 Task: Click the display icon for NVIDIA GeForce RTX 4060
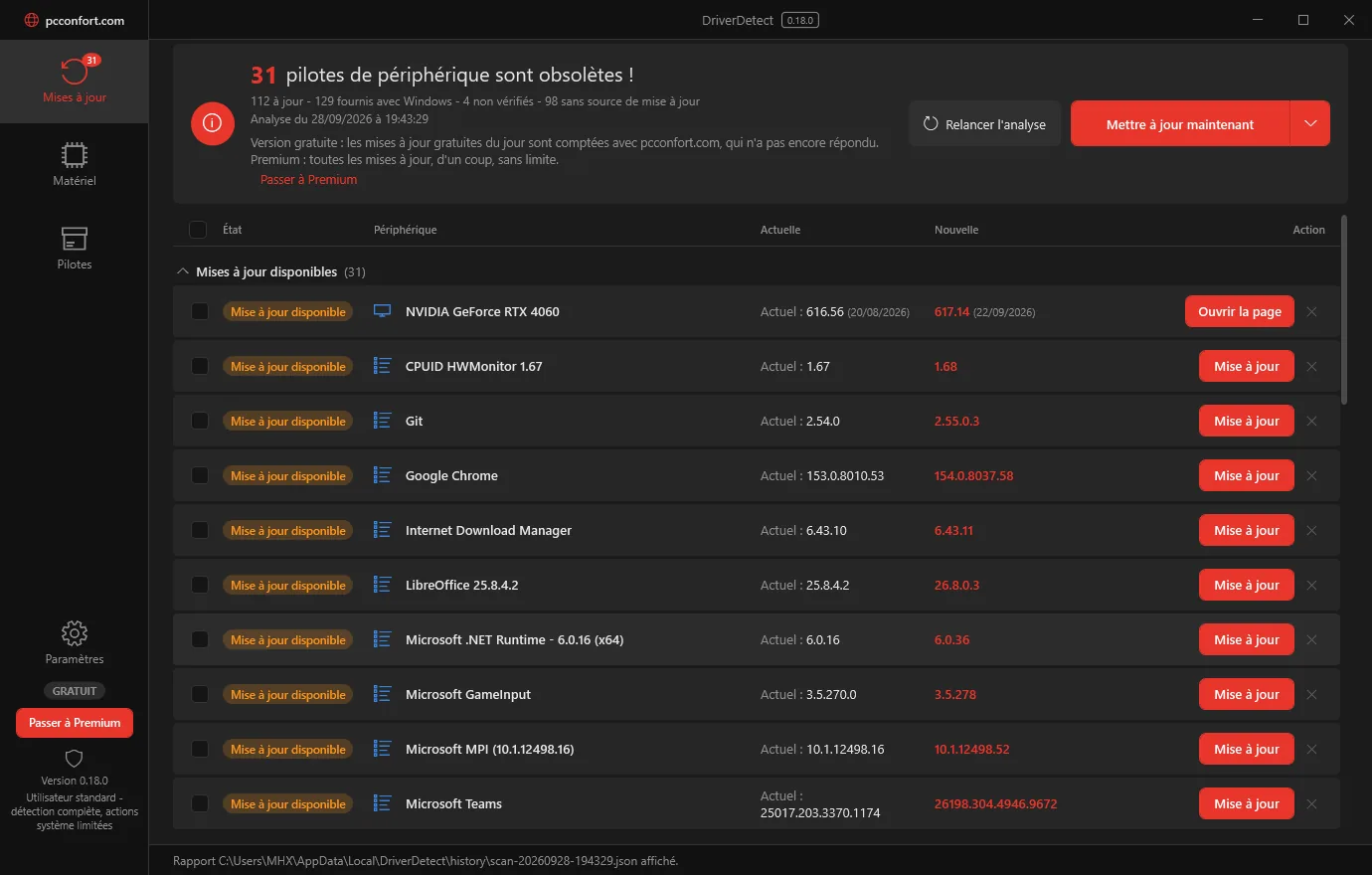coord(382,311)
